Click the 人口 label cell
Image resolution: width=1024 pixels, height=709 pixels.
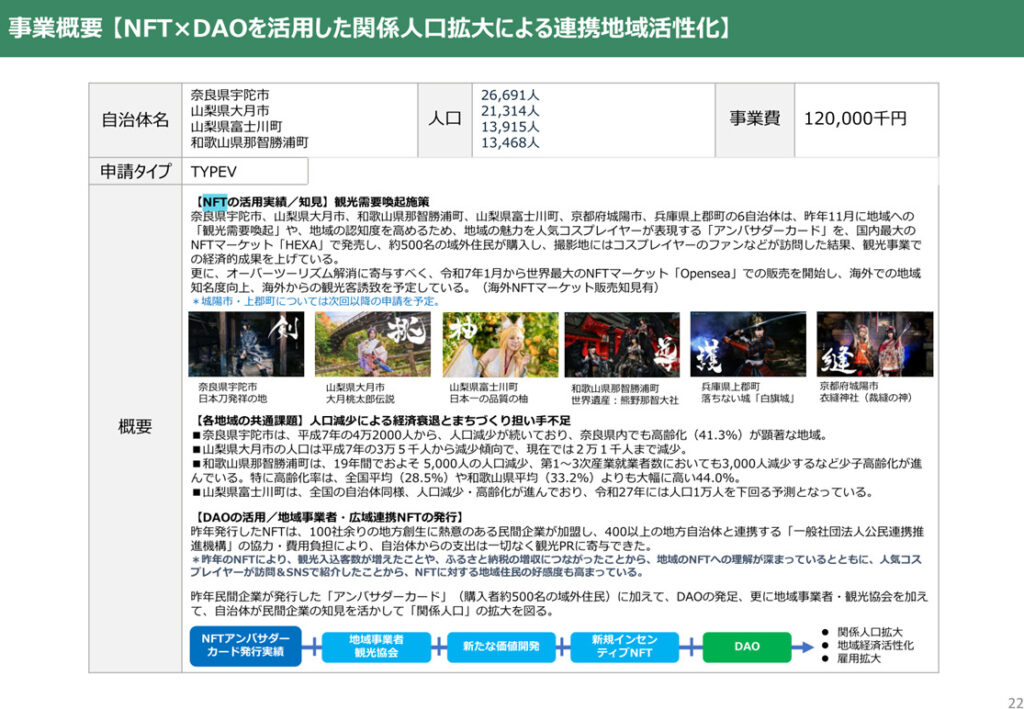pyautogui.click(x=445, y=119)
